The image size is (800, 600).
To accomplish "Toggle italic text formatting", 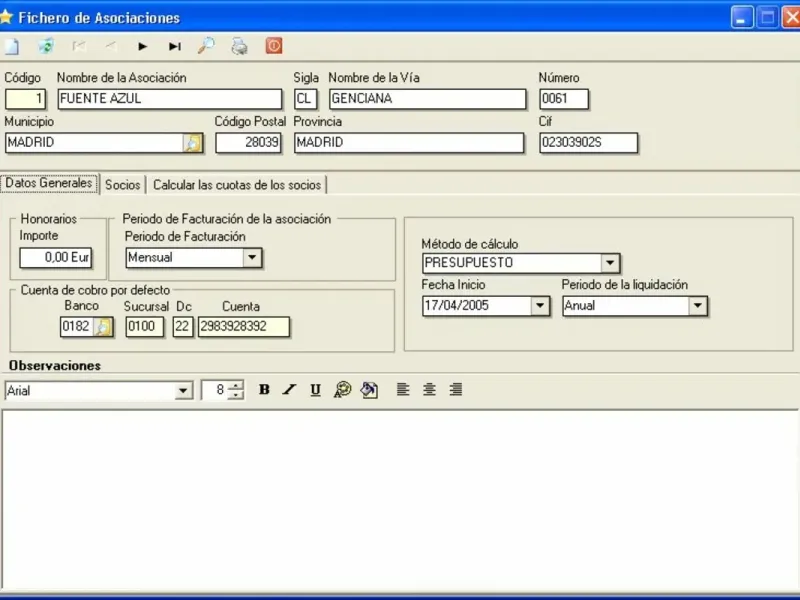I will coord(289,390).
